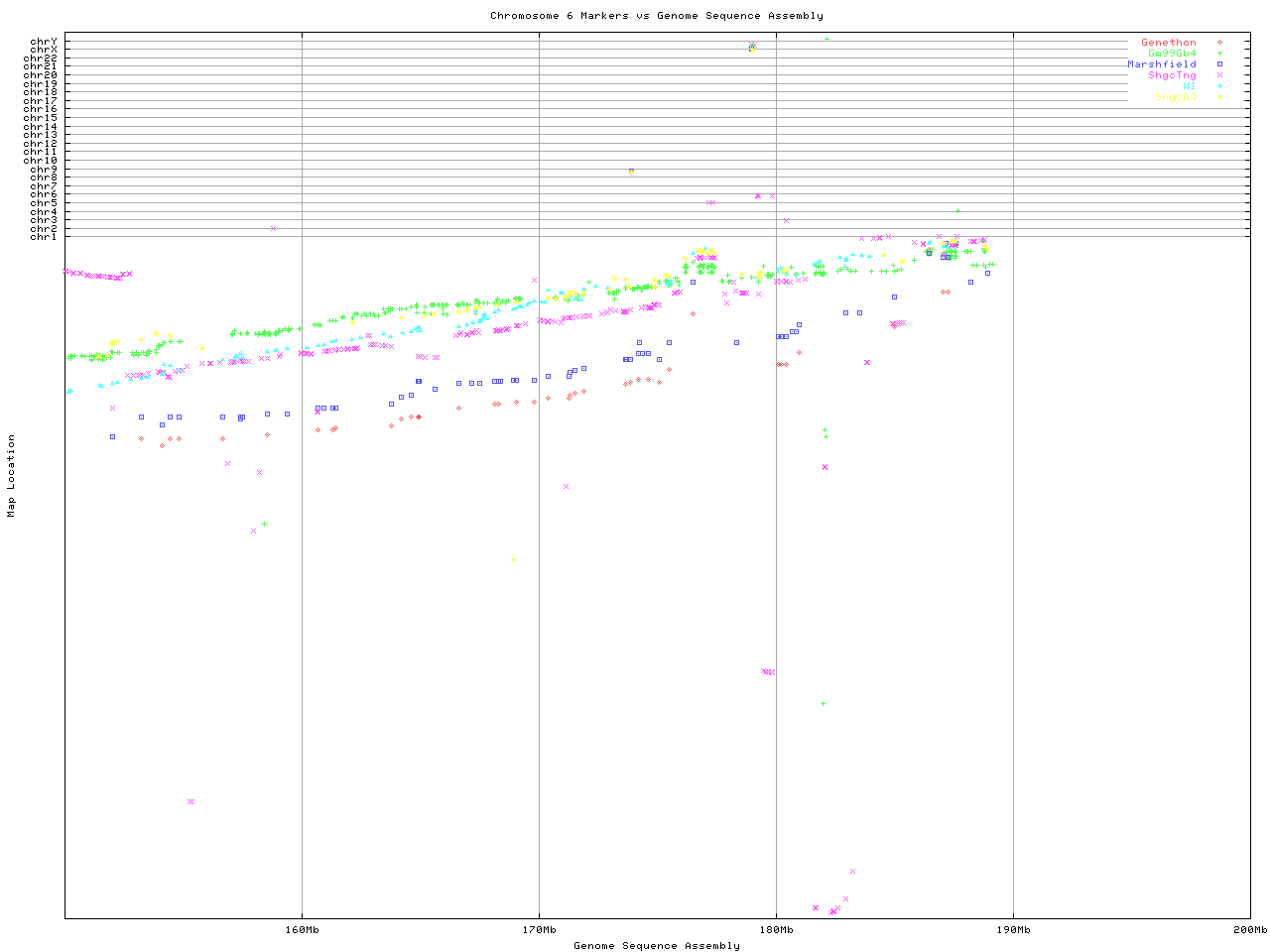Click the 170Mb x-axis tick label

coord(539,930)
